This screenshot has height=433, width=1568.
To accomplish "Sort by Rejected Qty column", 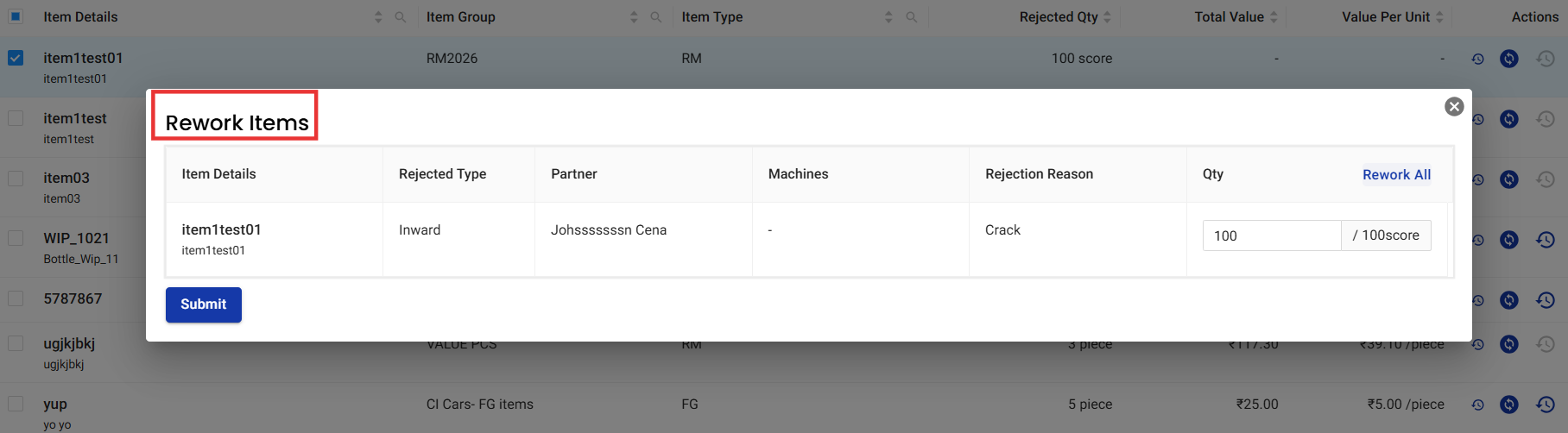I will pos(1107,17).
